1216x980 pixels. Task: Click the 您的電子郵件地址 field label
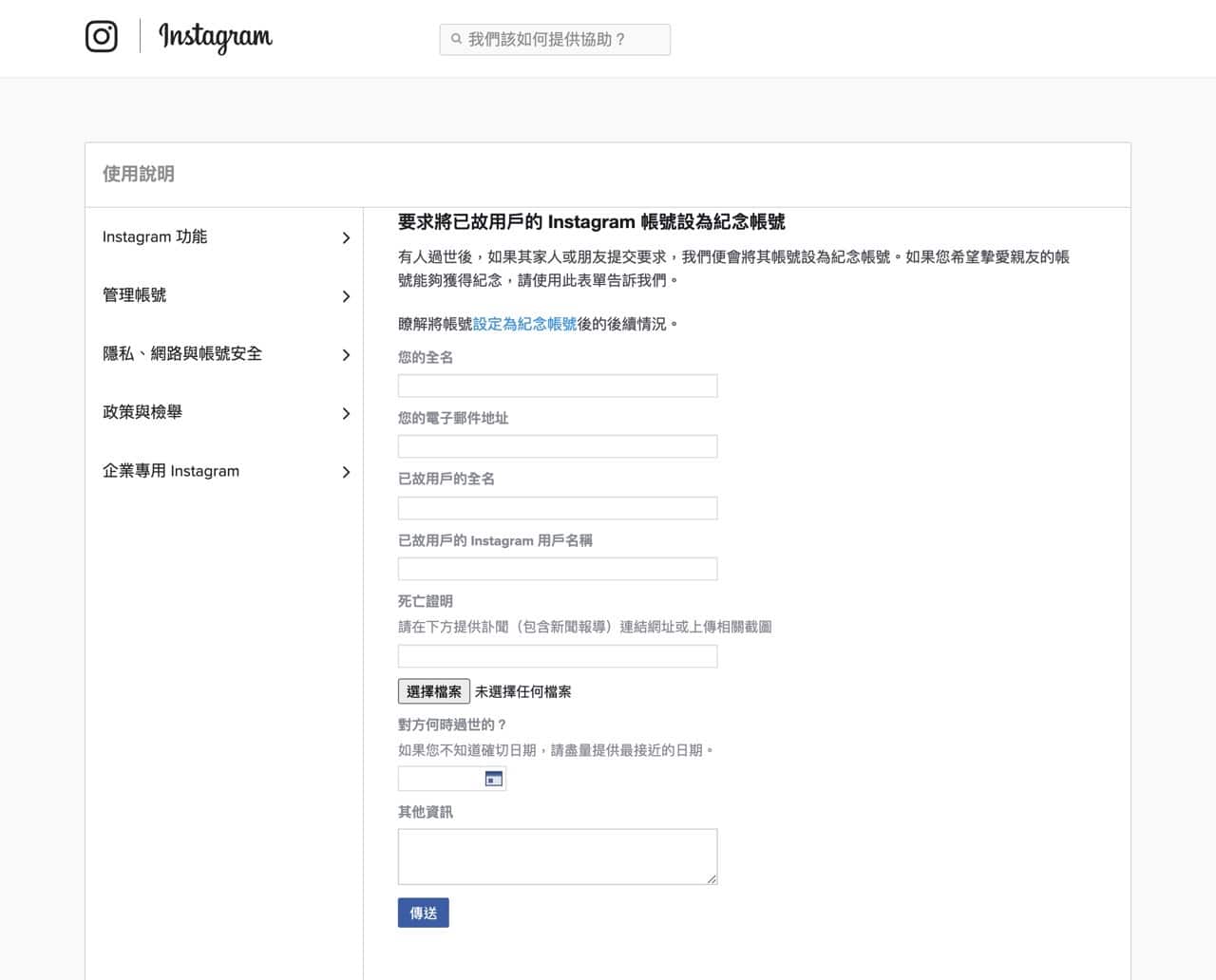[x=453, y=418]
